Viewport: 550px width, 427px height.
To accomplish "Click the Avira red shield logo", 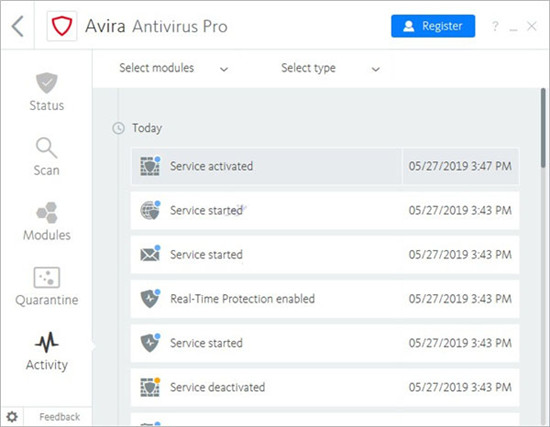I will [x=62, y=26].
